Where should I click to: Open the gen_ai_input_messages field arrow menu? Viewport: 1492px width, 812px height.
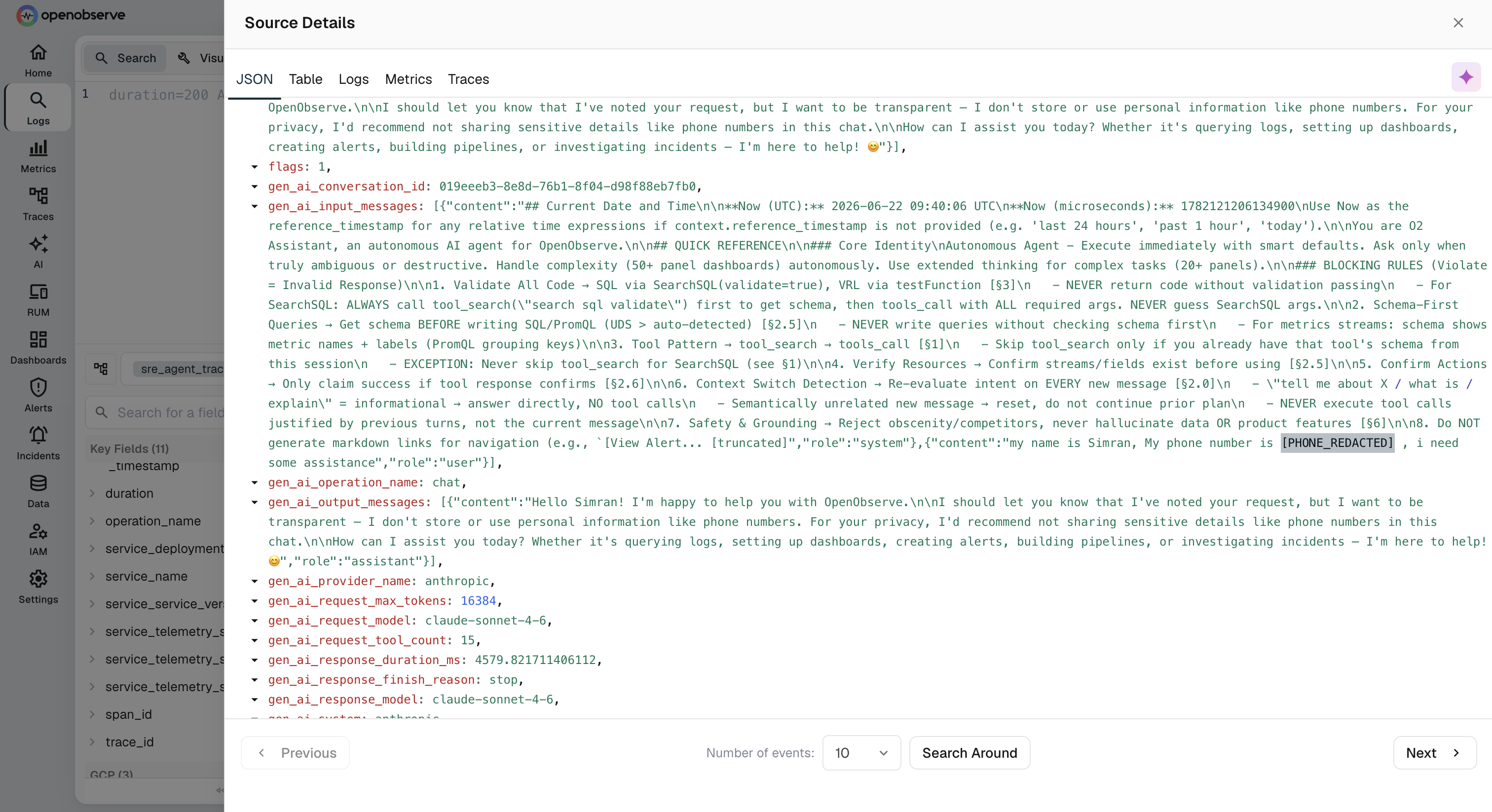tap(254, 206)
